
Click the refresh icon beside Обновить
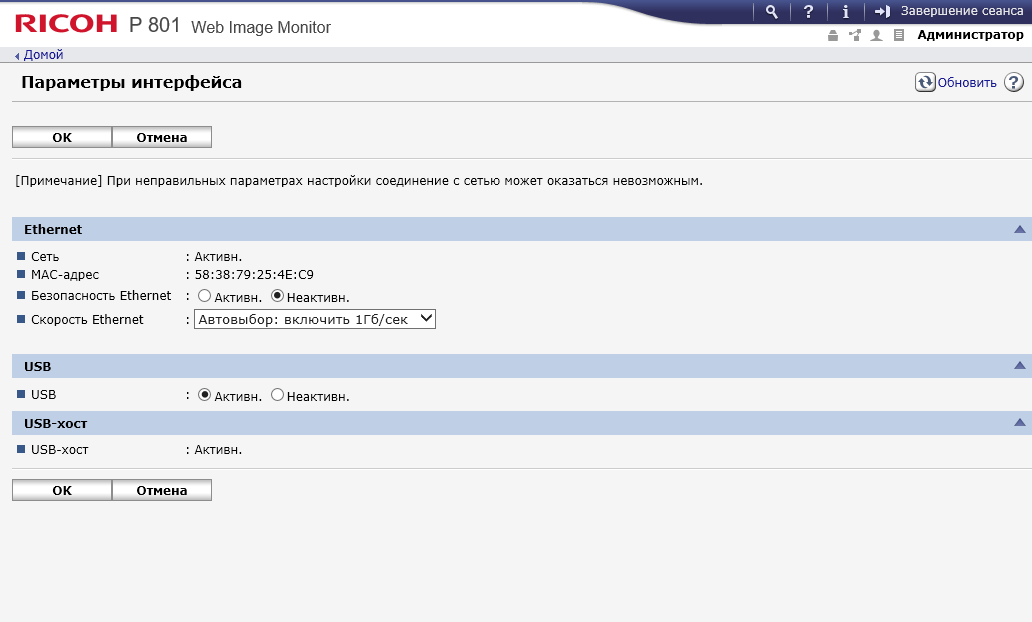pyautogui.click(x=925, y=83)
